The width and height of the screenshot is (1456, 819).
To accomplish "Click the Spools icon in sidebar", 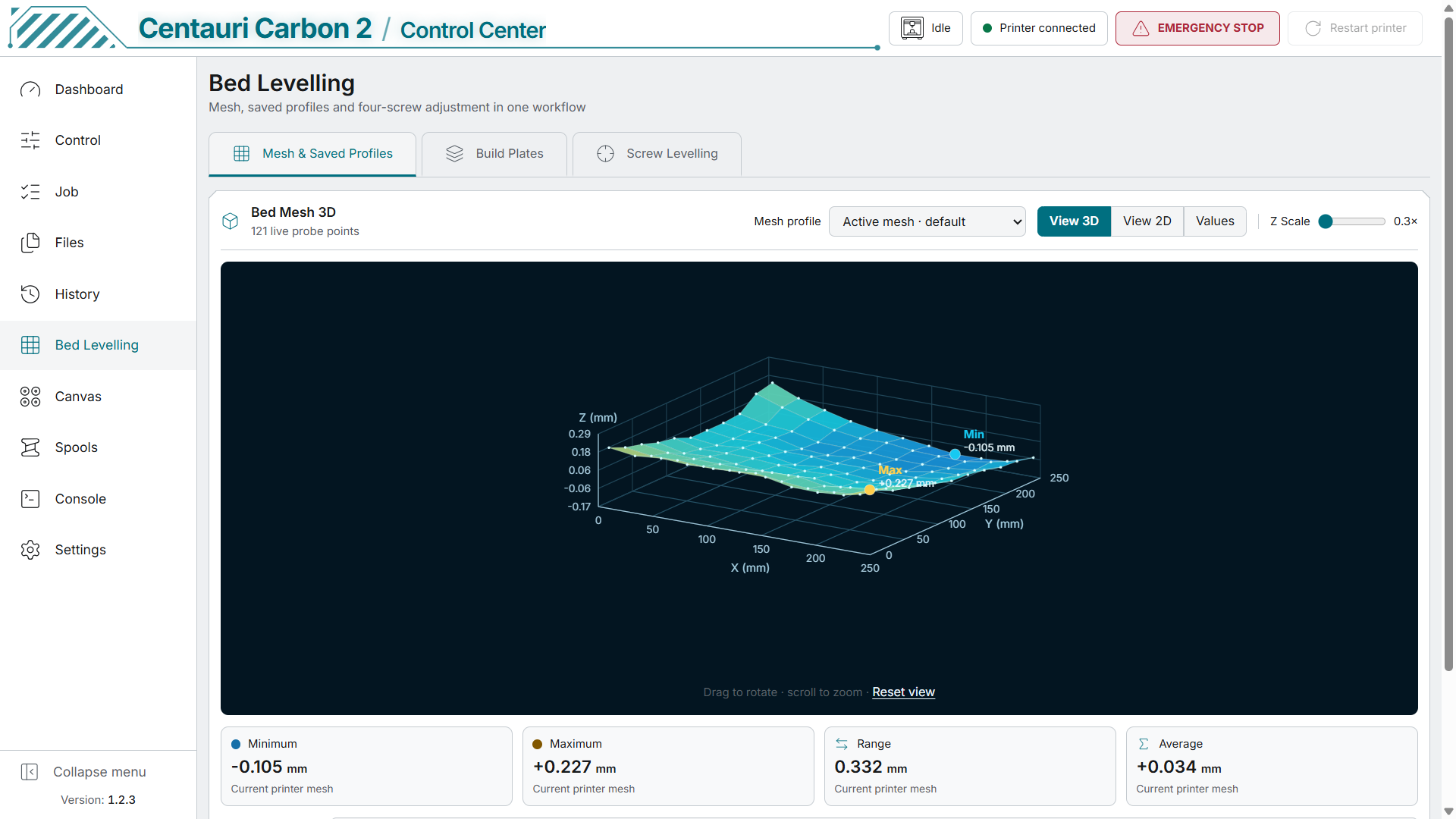I will pos(30,447).
